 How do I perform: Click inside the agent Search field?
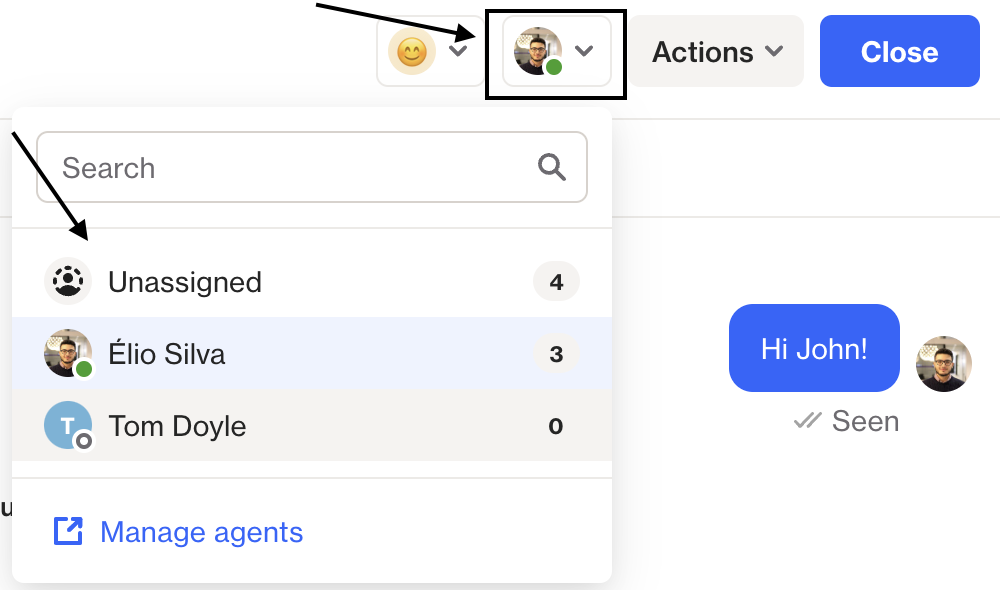(250, 167)
